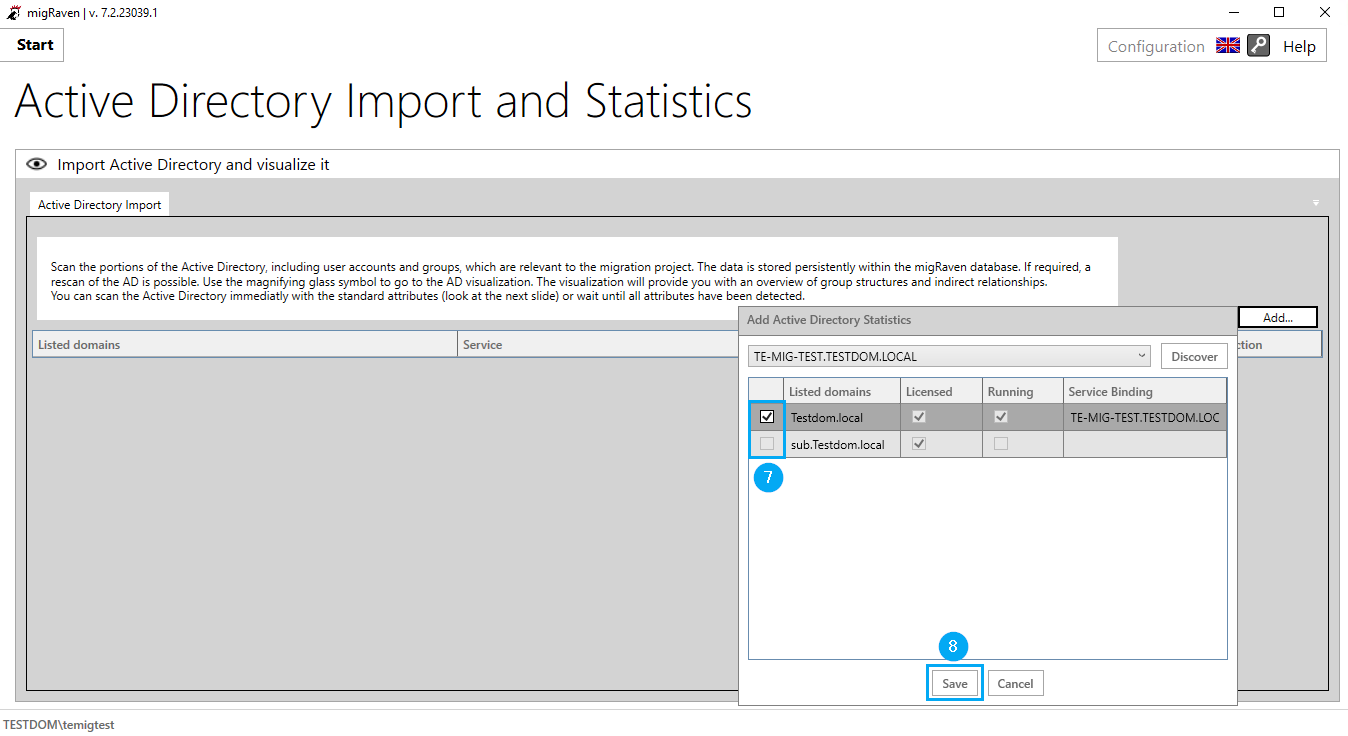Image resolution: width=1348 pixels, height=736 pixels.
Task: Click the Licensed column header
Action: pyautogui.click(x=941, y=392)
